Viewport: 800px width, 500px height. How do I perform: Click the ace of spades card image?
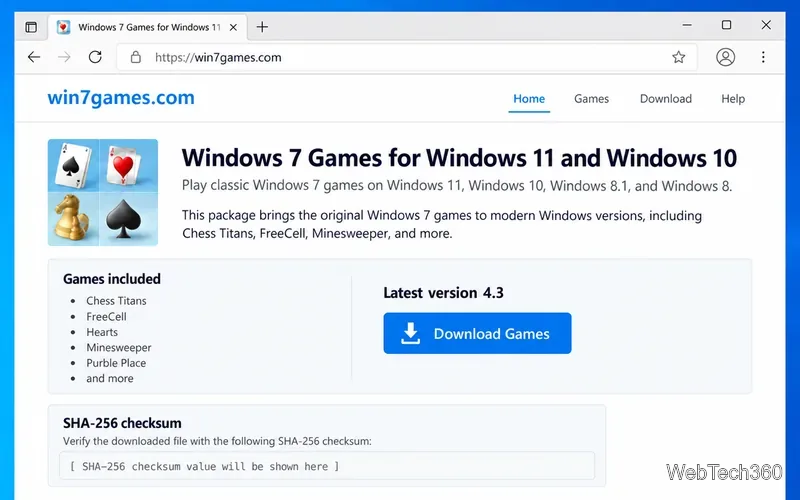(x=73, y=165)
